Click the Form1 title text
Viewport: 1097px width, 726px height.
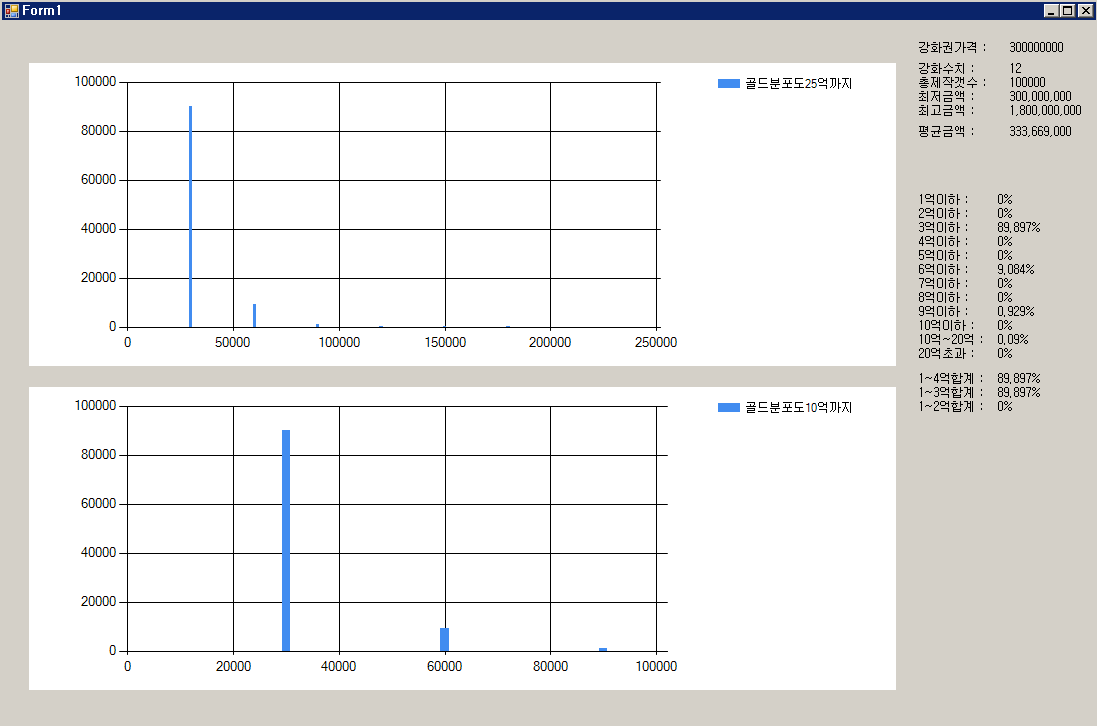point(42,10)
